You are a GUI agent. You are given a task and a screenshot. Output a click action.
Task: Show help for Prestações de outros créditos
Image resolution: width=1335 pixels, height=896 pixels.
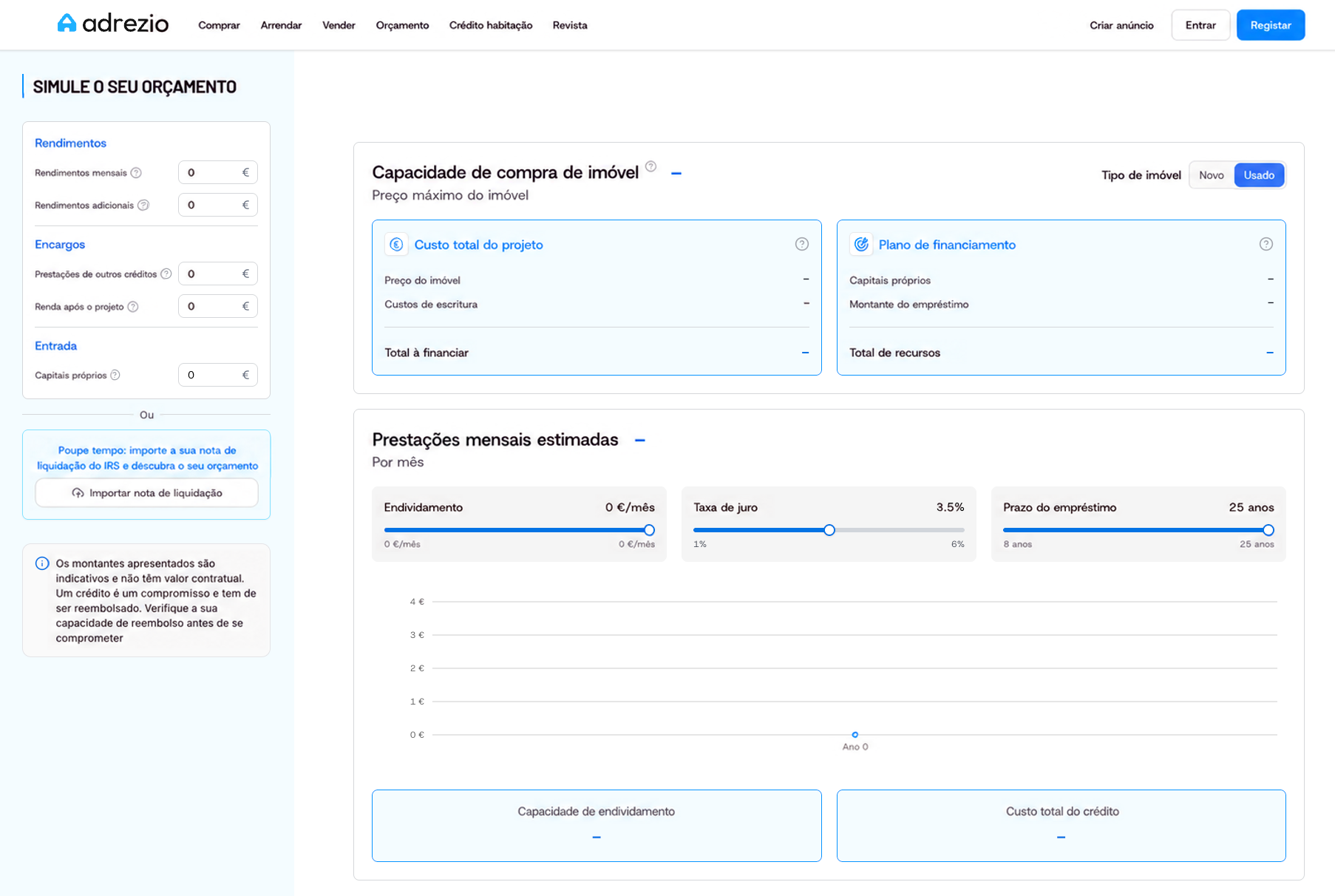click(166, 274)
